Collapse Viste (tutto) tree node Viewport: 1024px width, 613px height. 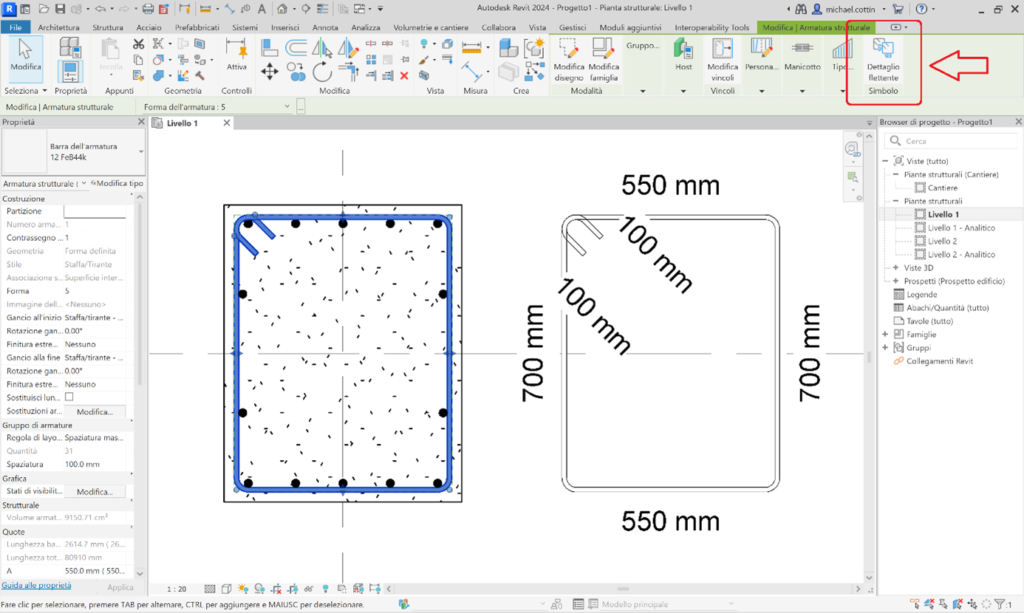click(886, 161)
